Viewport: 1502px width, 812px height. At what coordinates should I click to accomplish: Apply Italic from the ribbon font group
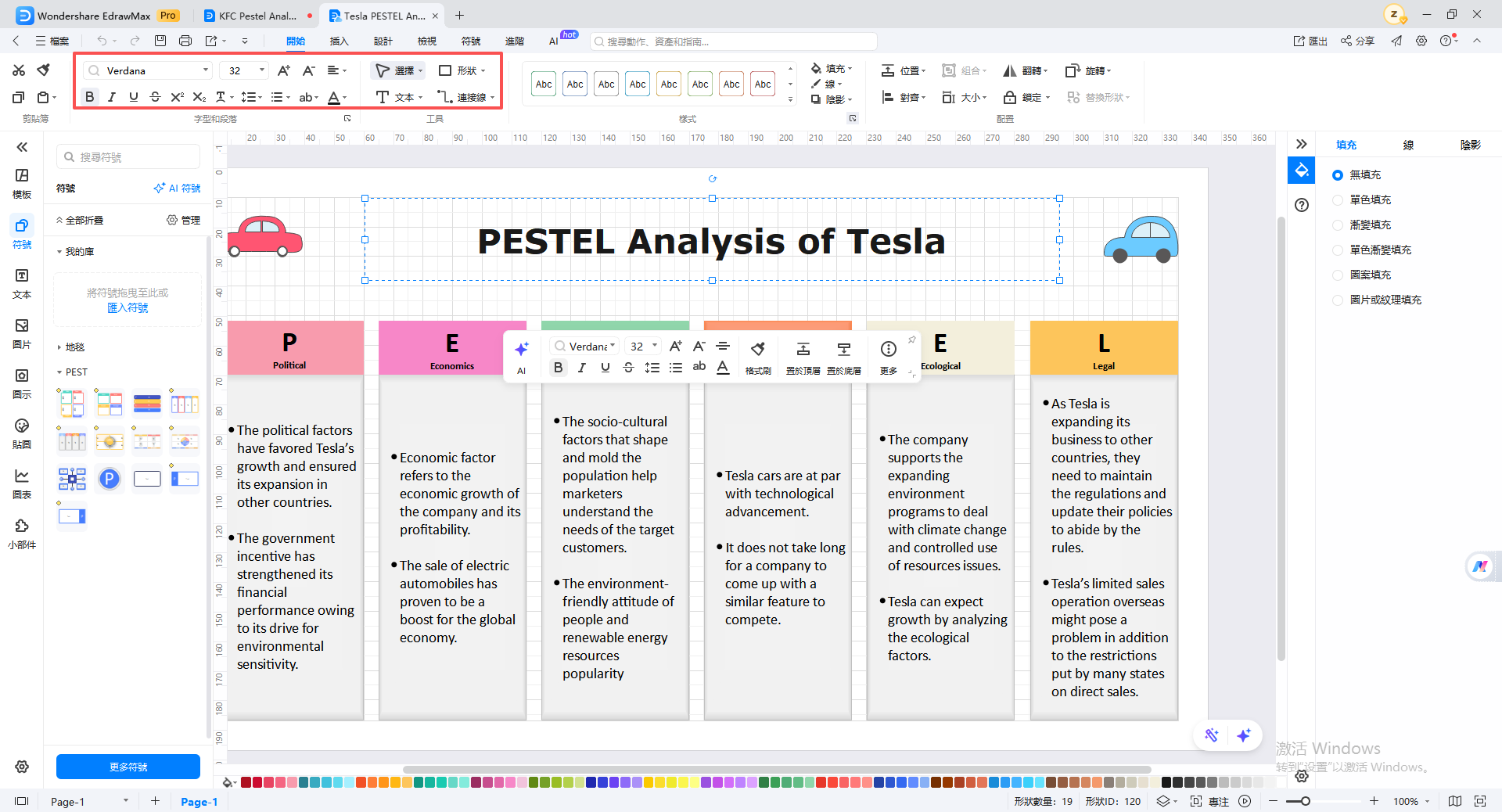click(x=112, y=97)
